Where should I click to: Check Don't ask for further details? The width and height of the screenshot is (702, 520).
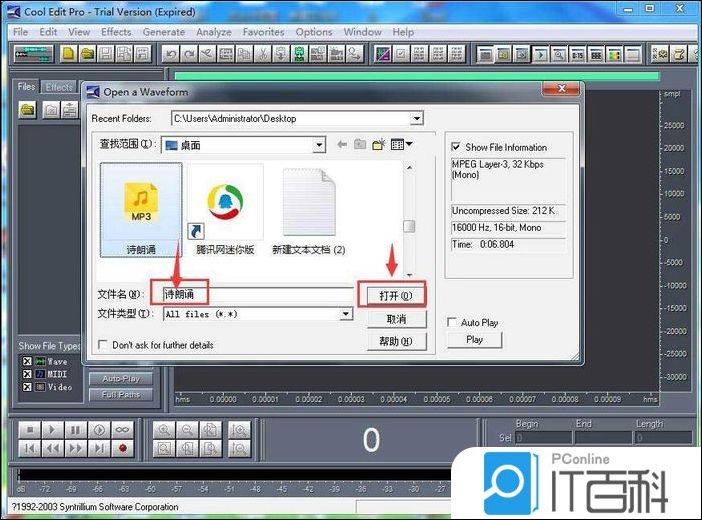[x=103, y=345]
